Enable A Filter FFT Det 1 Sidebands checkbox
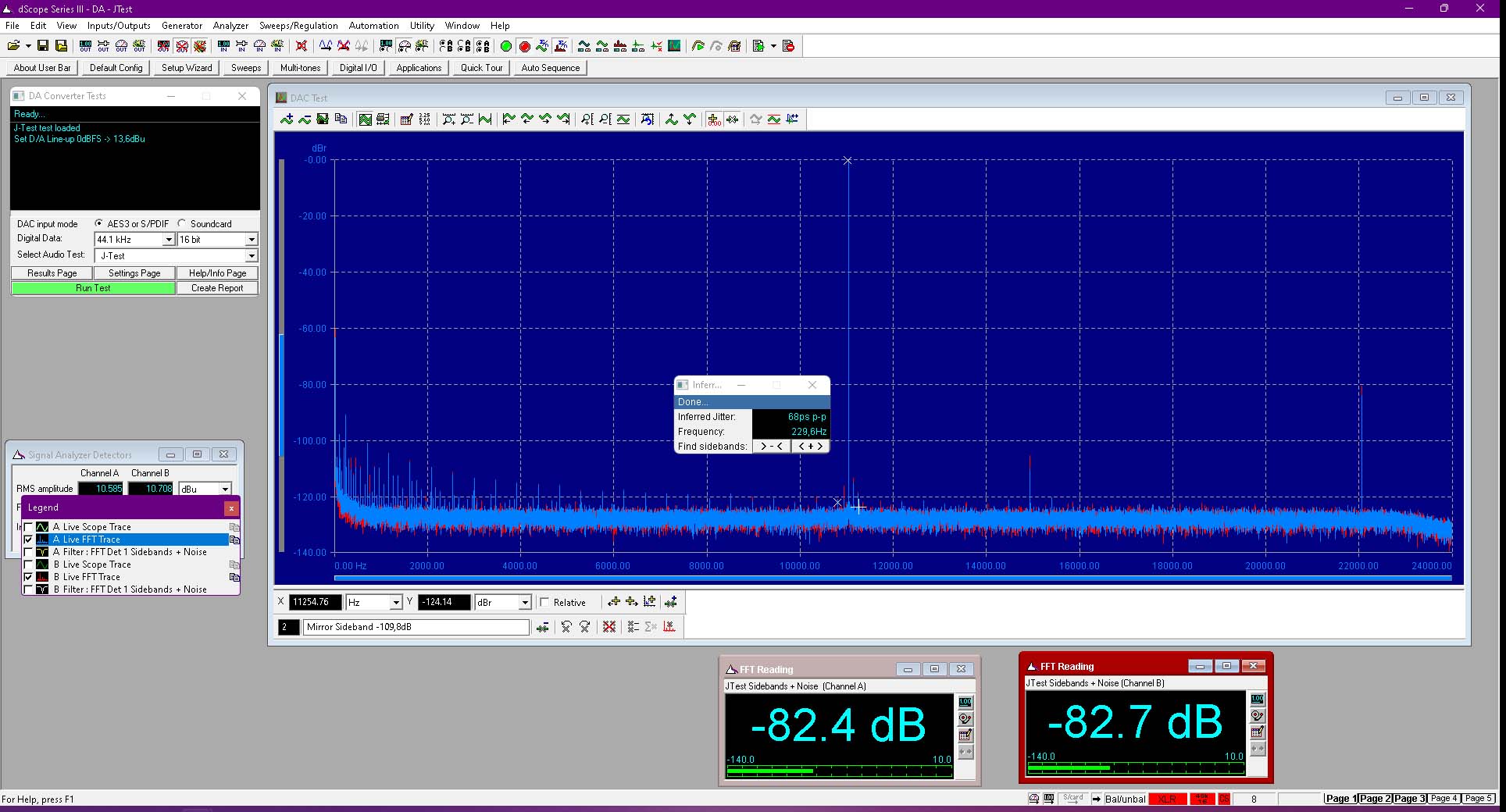Image resolution: width=1506 pixels, height=812 pixels. (x=29, y=552)
